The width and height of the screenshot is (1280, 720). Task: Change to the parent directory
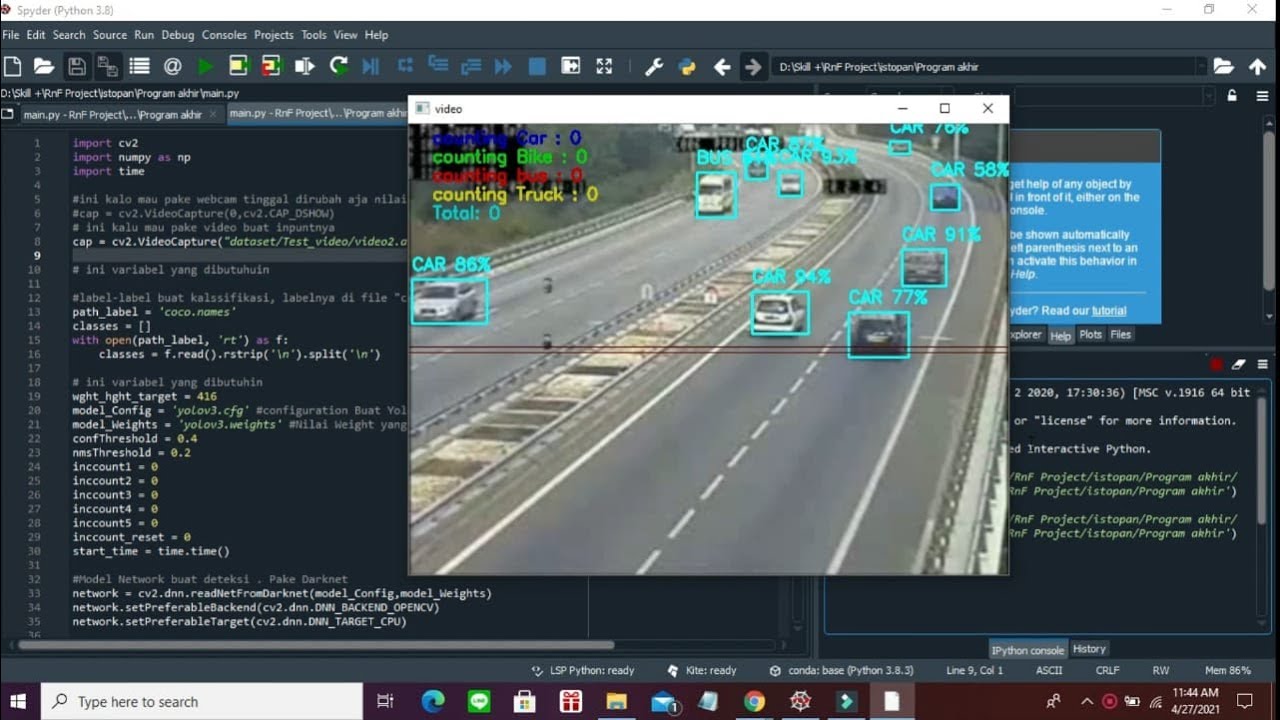(x=1257, y=67)
